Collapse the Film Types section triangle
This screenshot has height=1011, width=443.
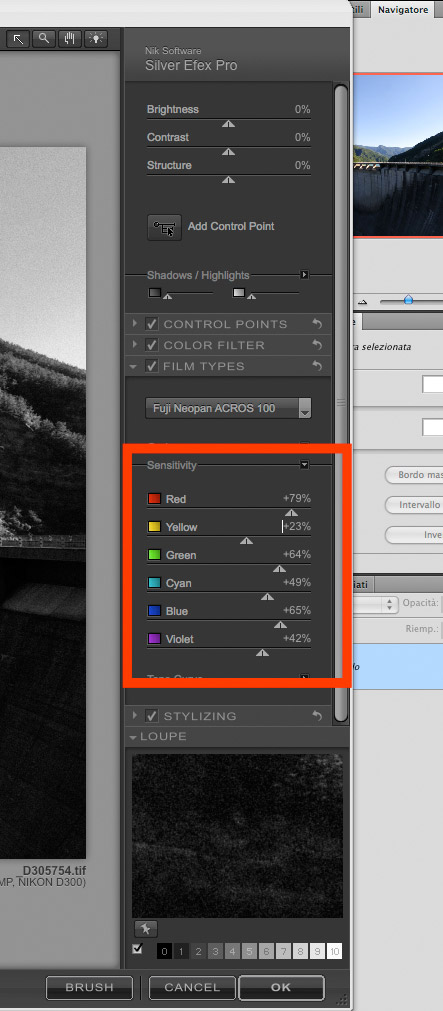(133, 366)
